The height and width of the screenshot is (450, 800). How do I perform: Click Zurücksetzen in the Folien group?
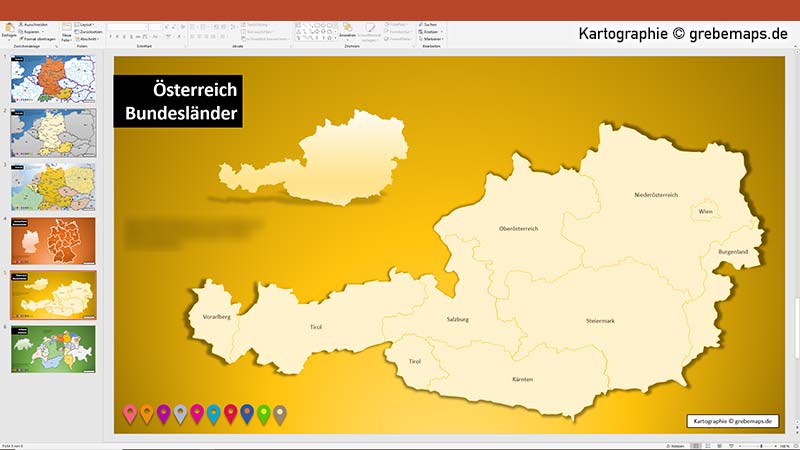point(88,32)
